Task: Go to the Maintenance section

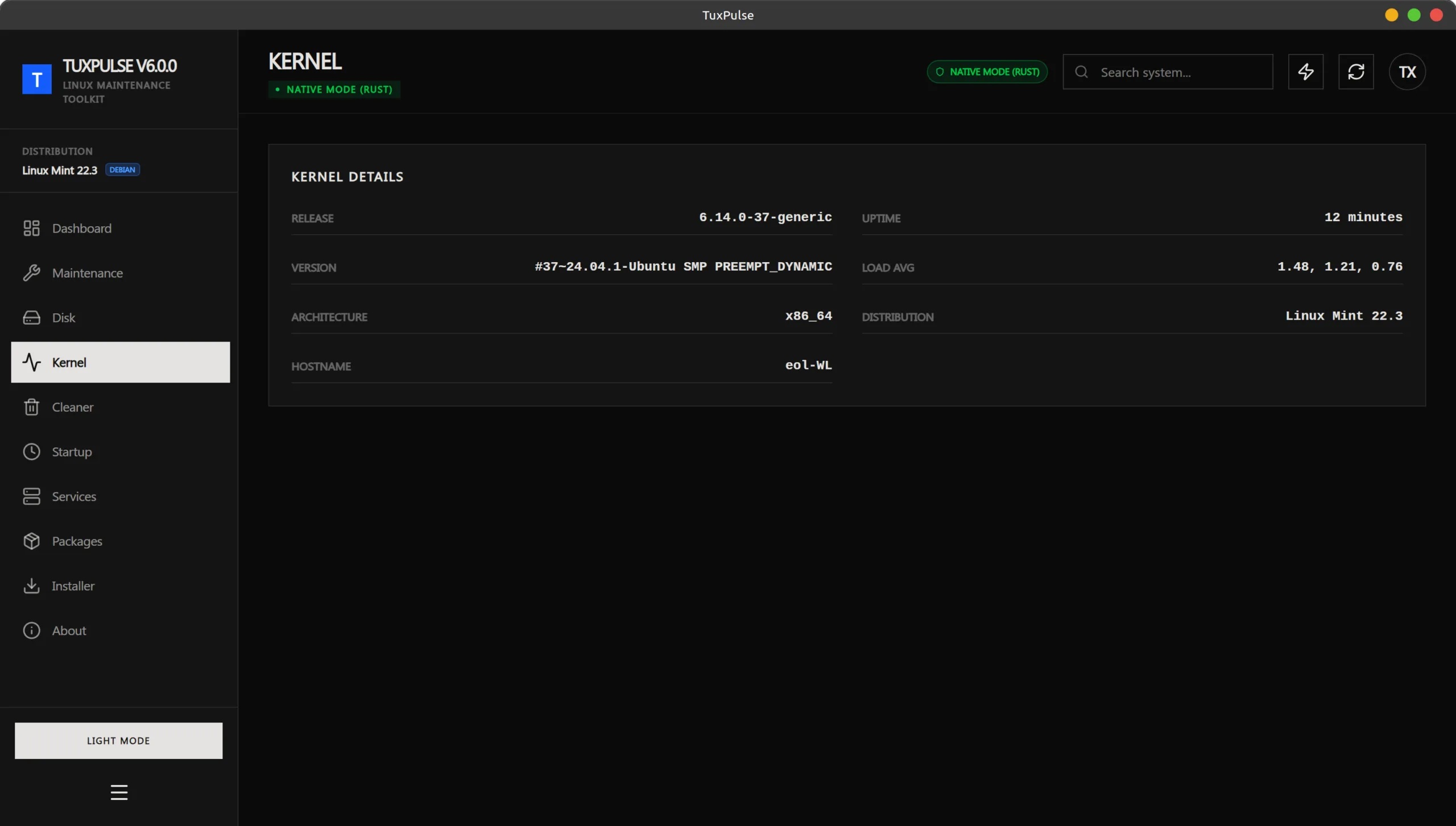Action: (x=87, y=273)
